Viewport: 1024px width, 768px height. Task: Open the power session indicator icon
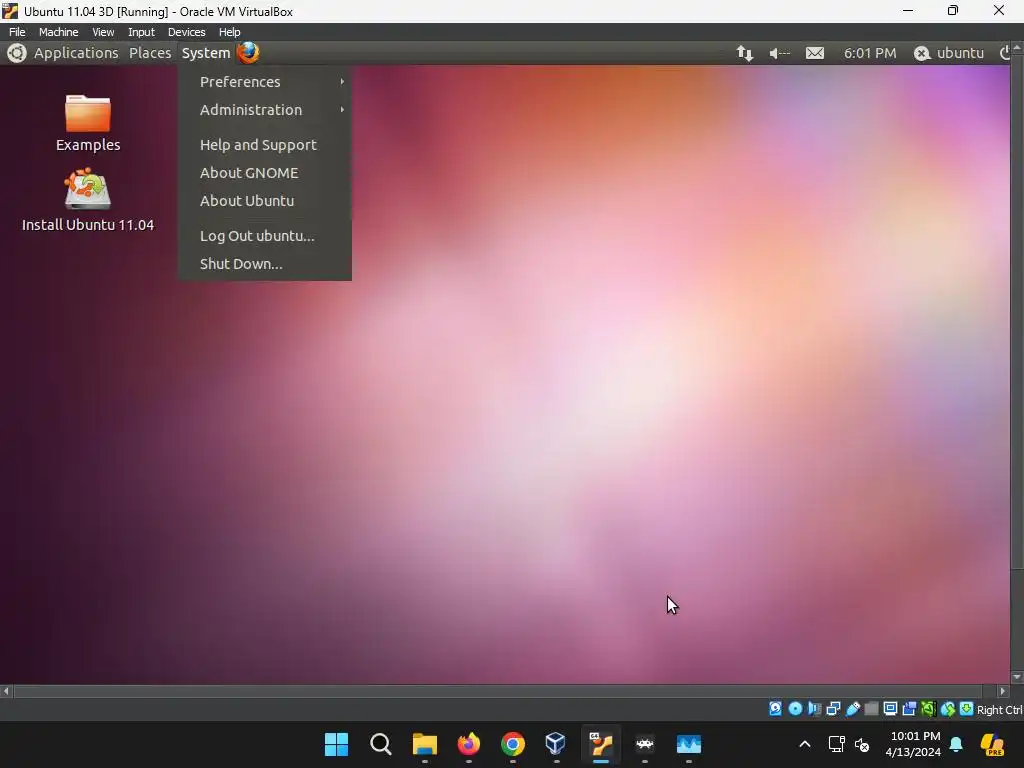click(1004, 53)
